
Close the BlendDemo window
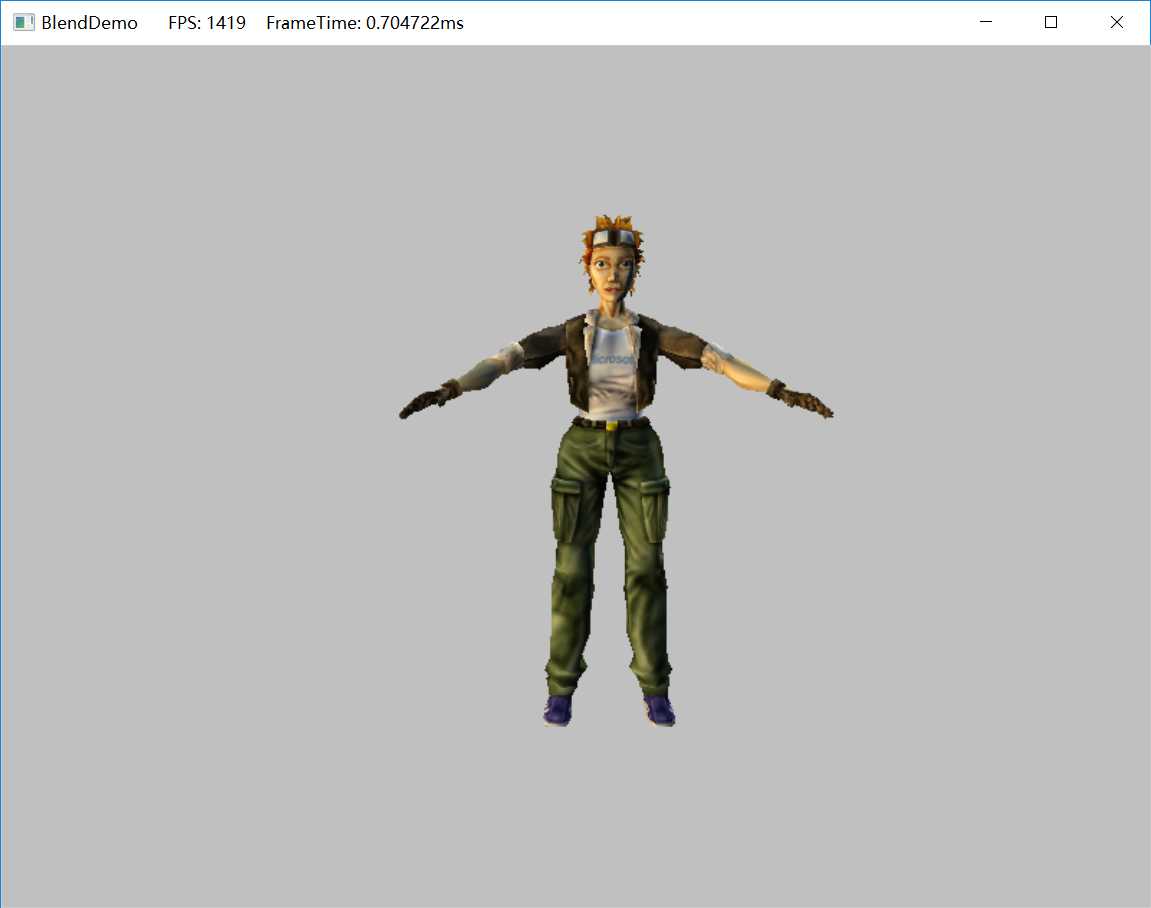(x=1116, y=22)
